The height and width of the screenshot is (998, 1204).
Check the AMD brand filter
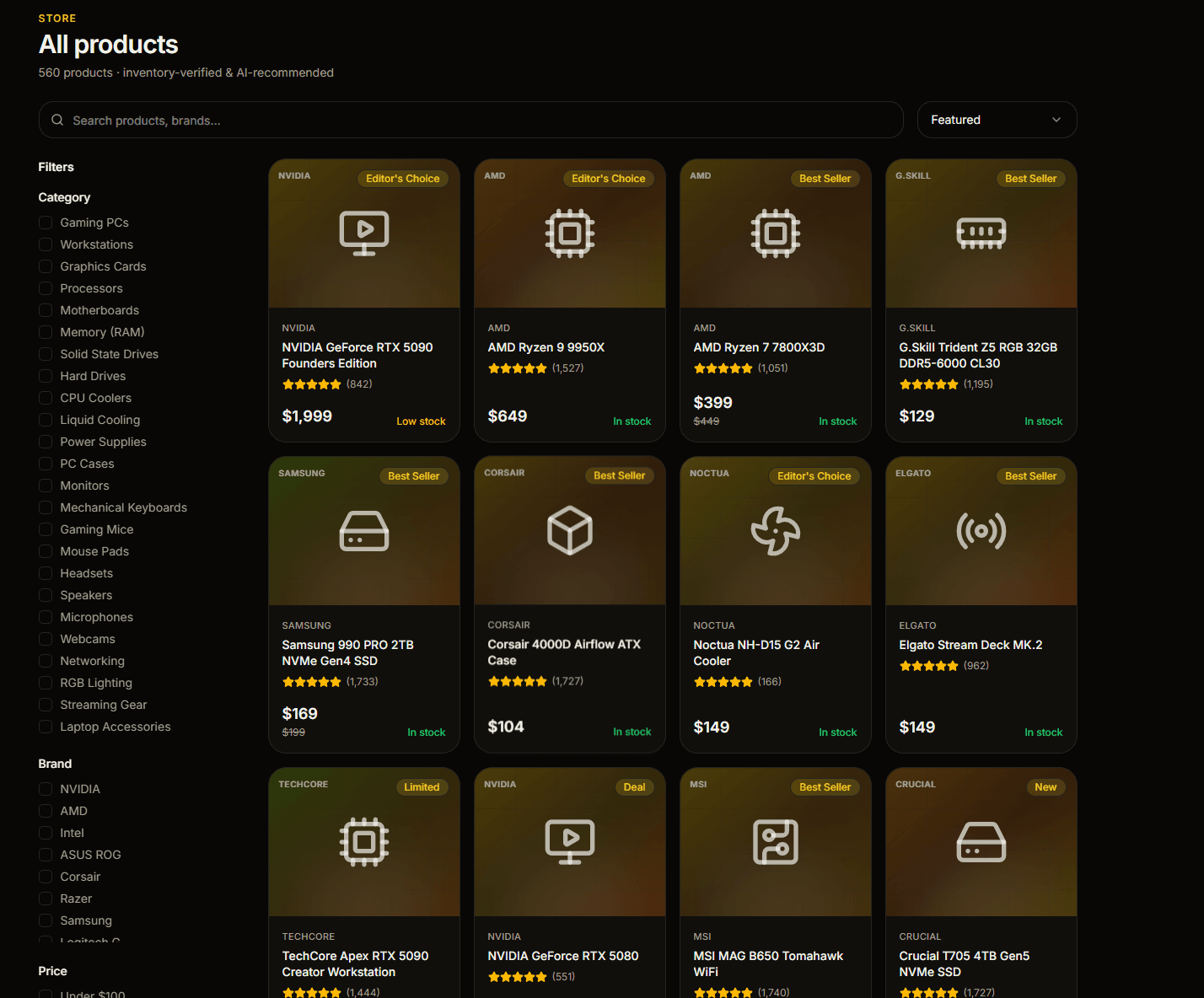pyautogui.click(x=46, y=811)
